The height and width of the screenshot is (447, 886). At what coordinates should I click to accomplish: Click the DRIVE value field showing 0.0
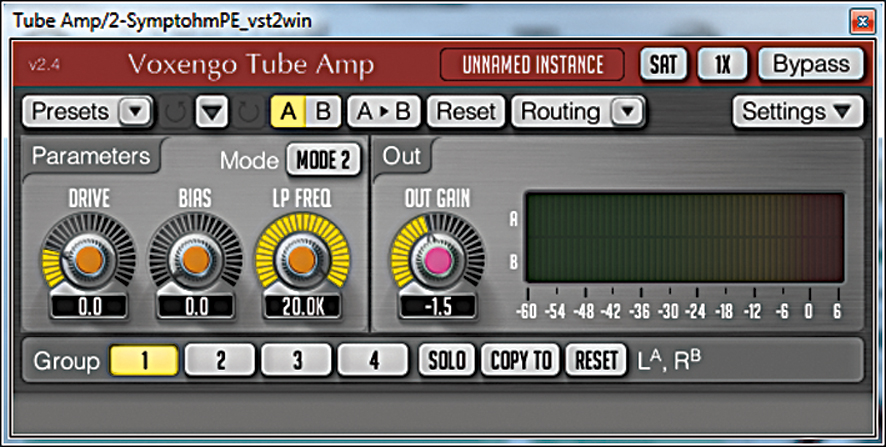(x=89, y=307)
